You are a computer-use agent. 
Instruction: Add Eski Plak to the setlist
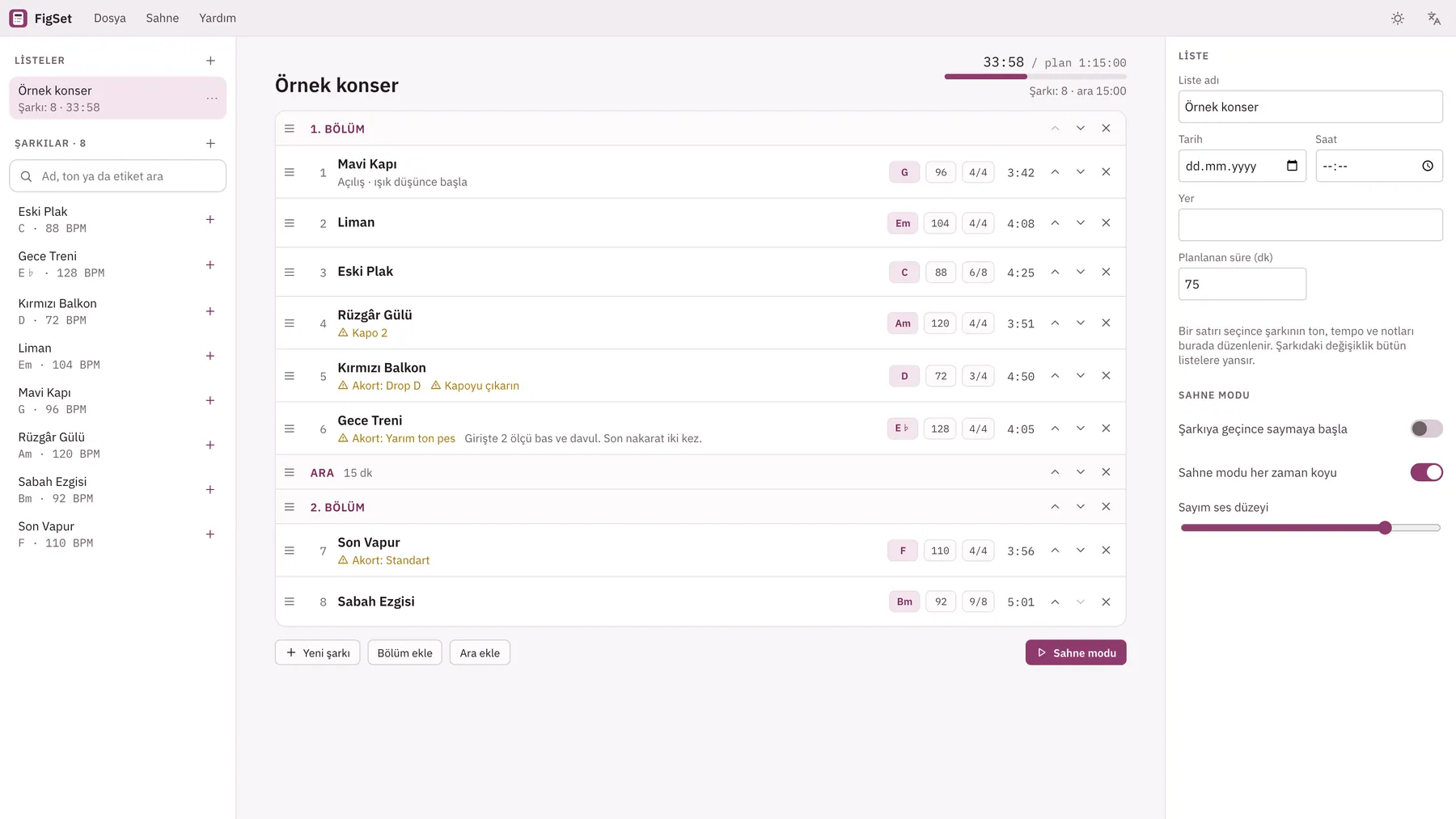coord(210,220)
